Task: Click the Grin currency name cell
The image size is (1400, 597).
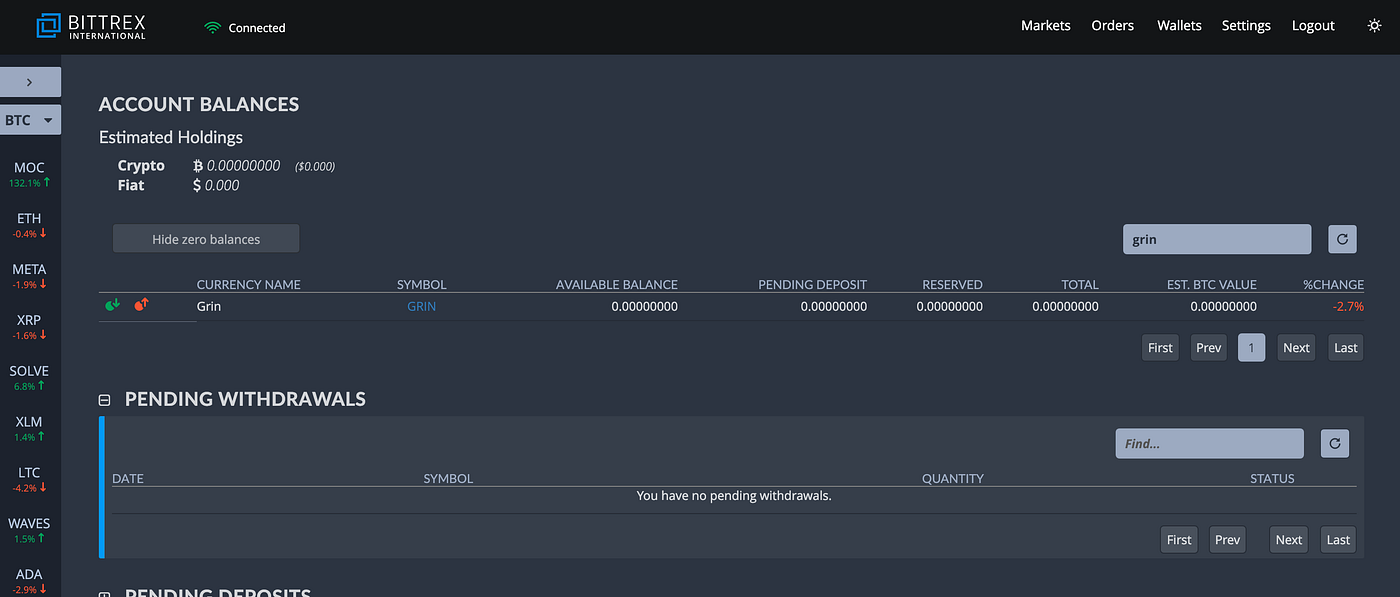Action: click(x=209, y=306)
